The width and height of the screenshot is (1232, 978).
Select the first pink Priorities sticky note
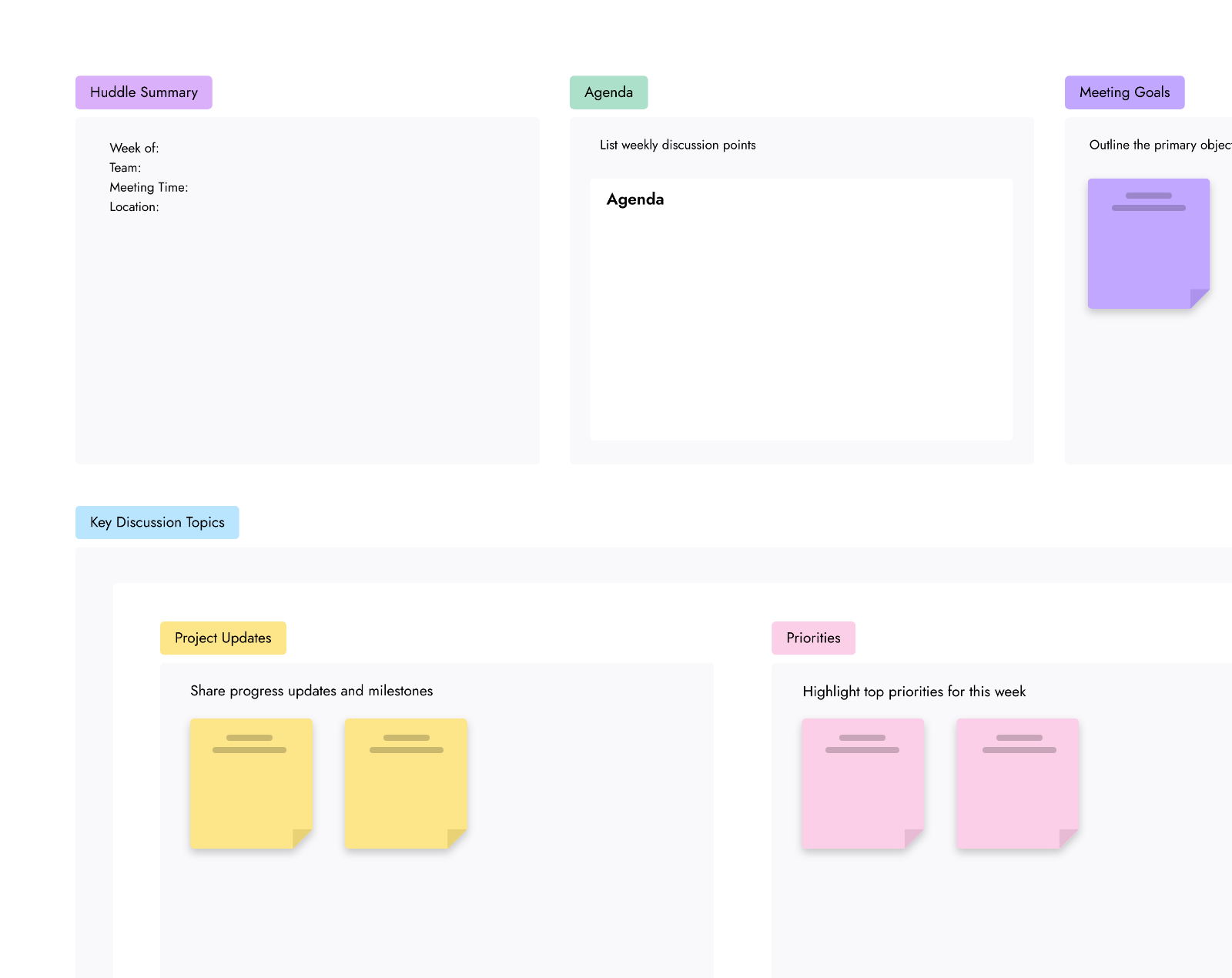862,783
